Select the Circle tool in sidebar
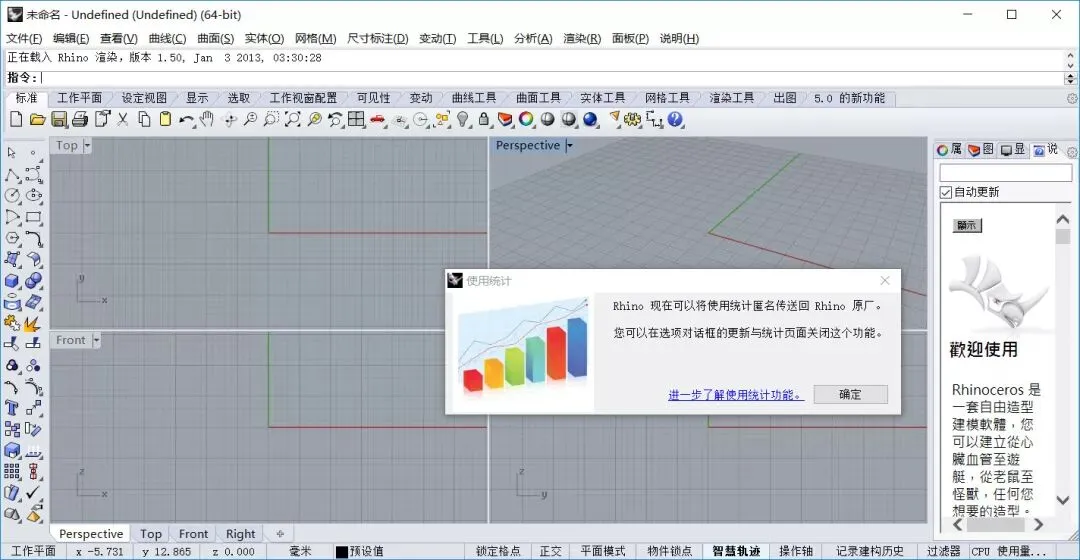 pos(12,196)
